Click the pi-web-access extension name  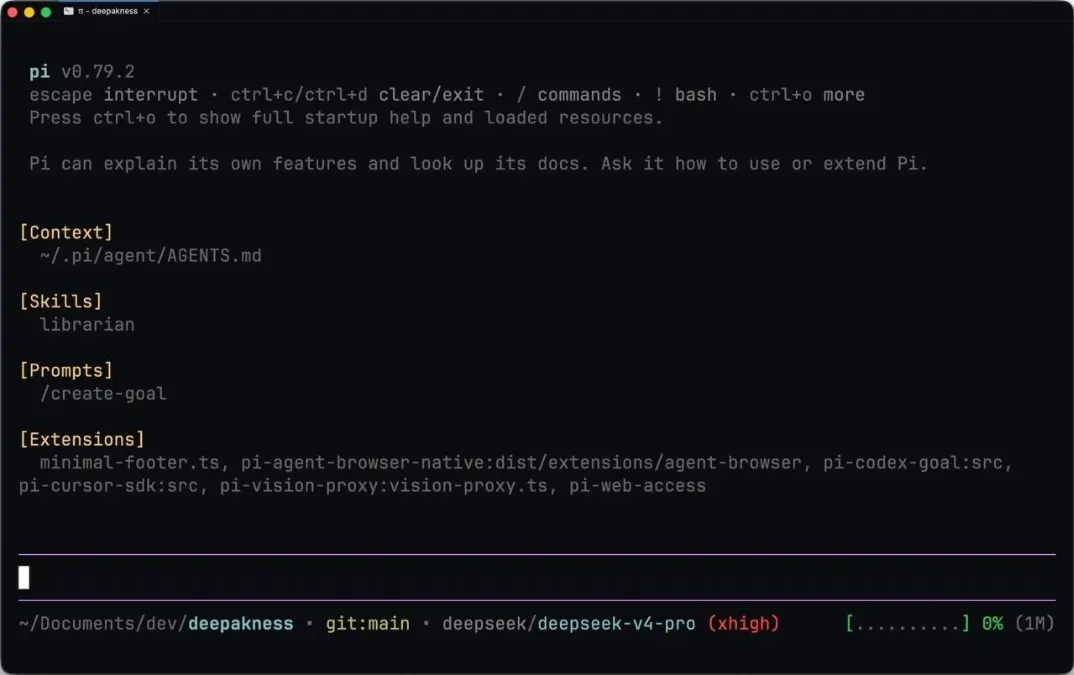click(x=637, y=486)
